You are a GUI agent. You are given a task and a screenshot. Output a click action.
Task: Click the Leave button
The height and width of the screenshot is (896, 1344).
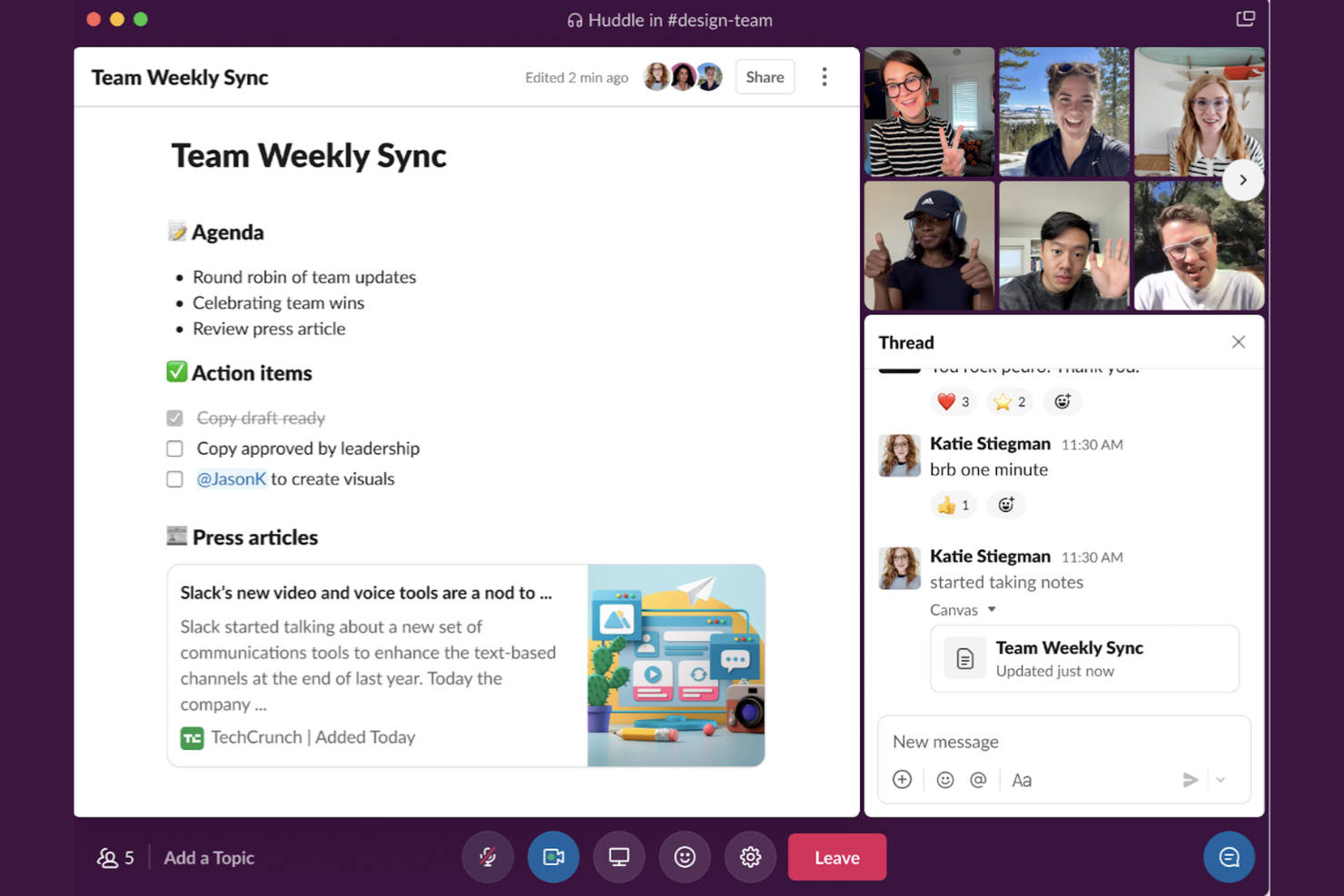836,856
